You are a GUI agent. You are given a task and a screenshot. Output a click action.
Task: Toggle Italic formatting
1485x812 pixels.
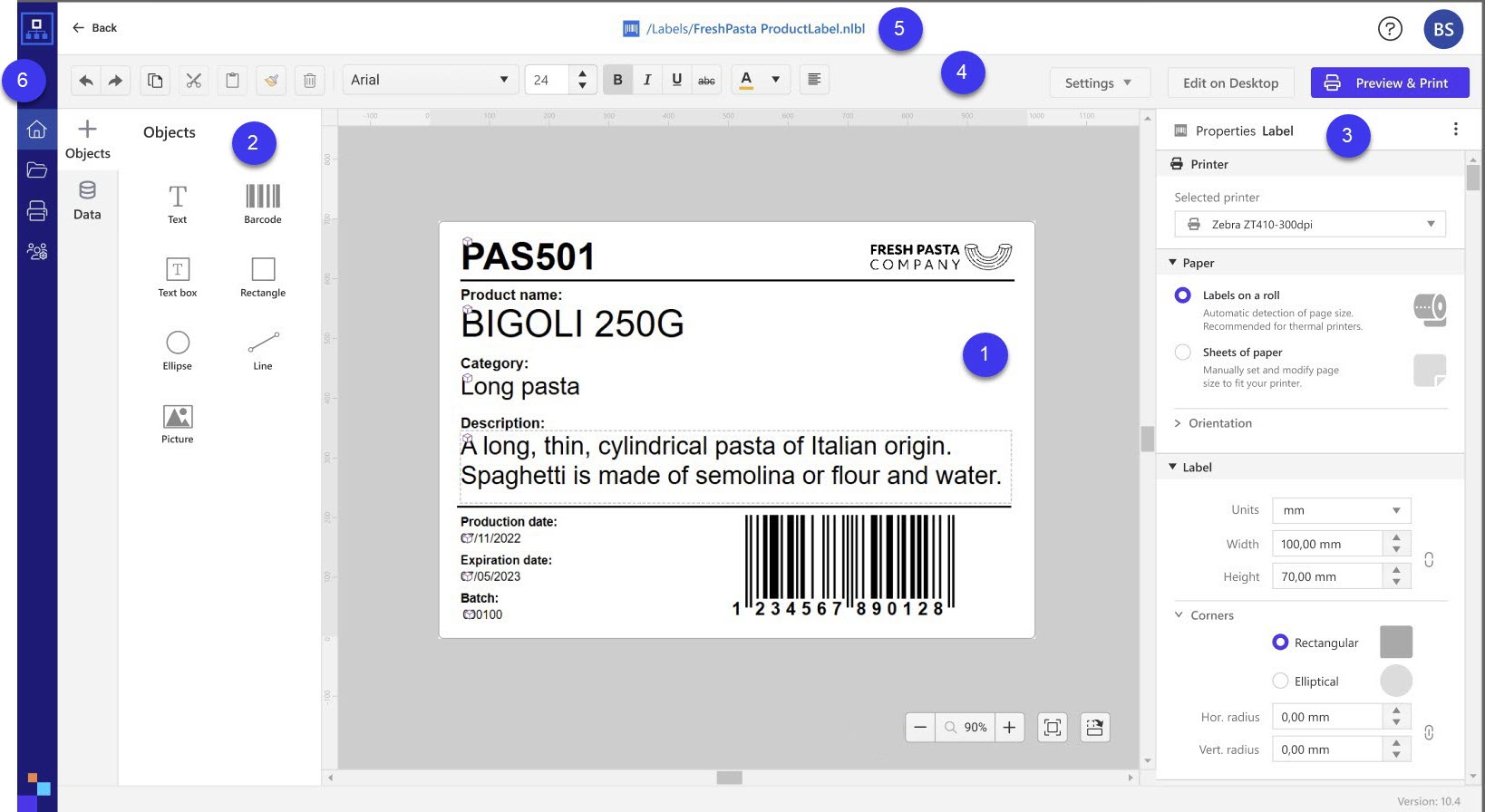tap(647, 80)
